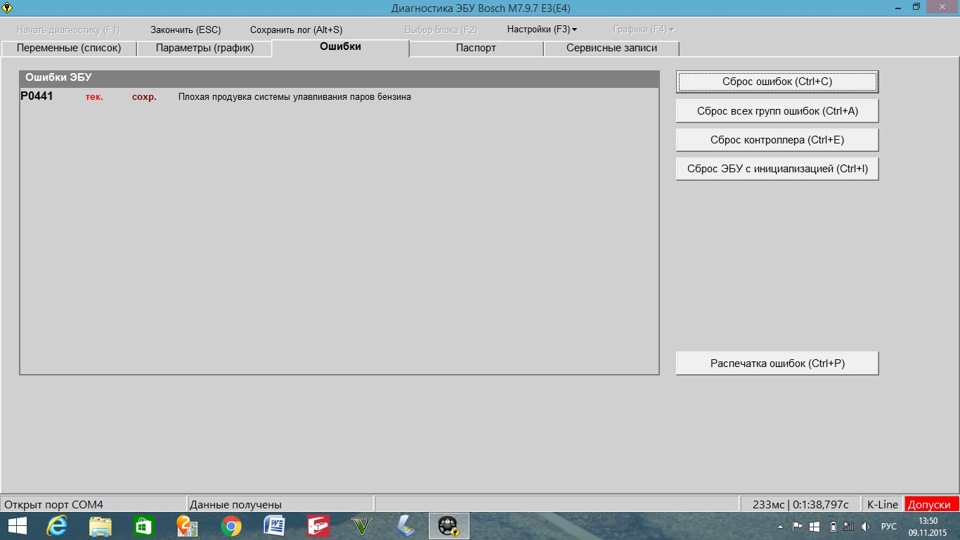
Task: Open the 2GIS map app taskbar icon
Action: coord(187,526)
